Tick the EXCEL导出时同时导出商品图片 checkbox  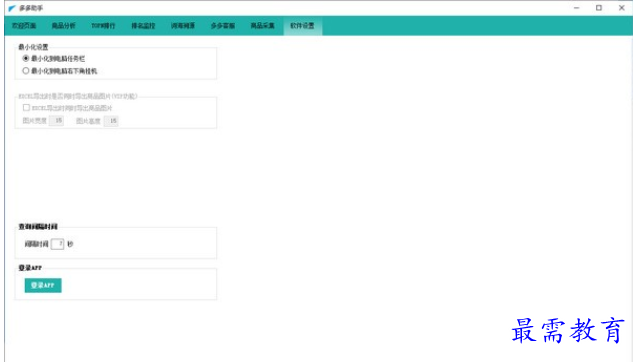[x=26, y=108]
